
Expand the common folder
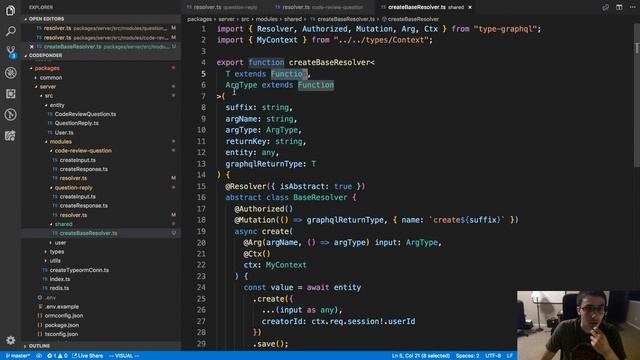[x=51, y=78]
